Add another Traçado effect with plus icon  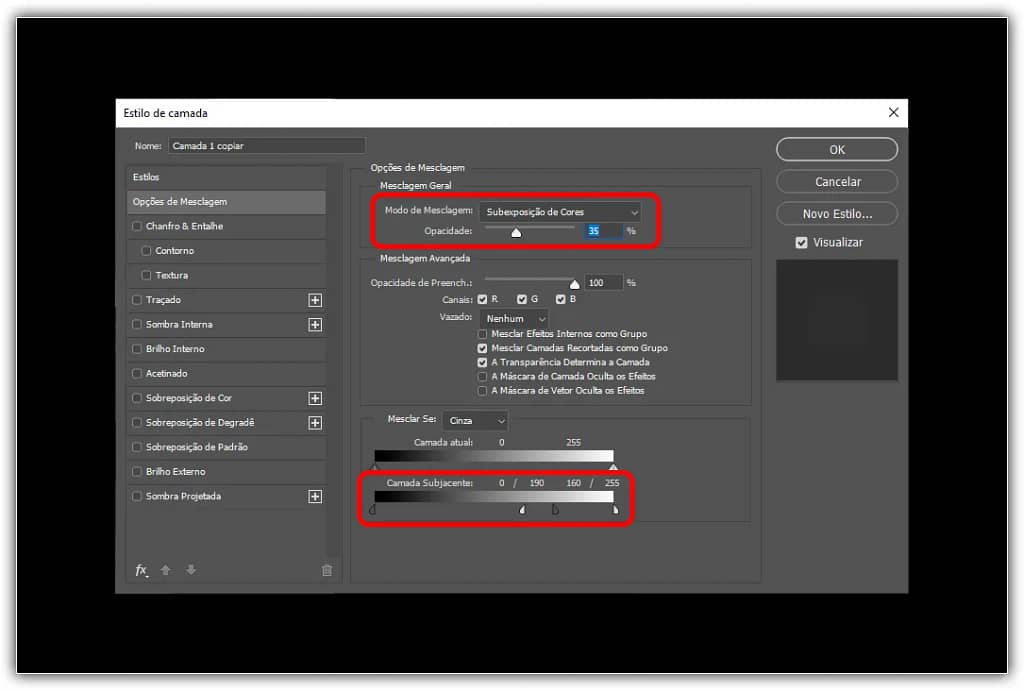coord(315,300)
